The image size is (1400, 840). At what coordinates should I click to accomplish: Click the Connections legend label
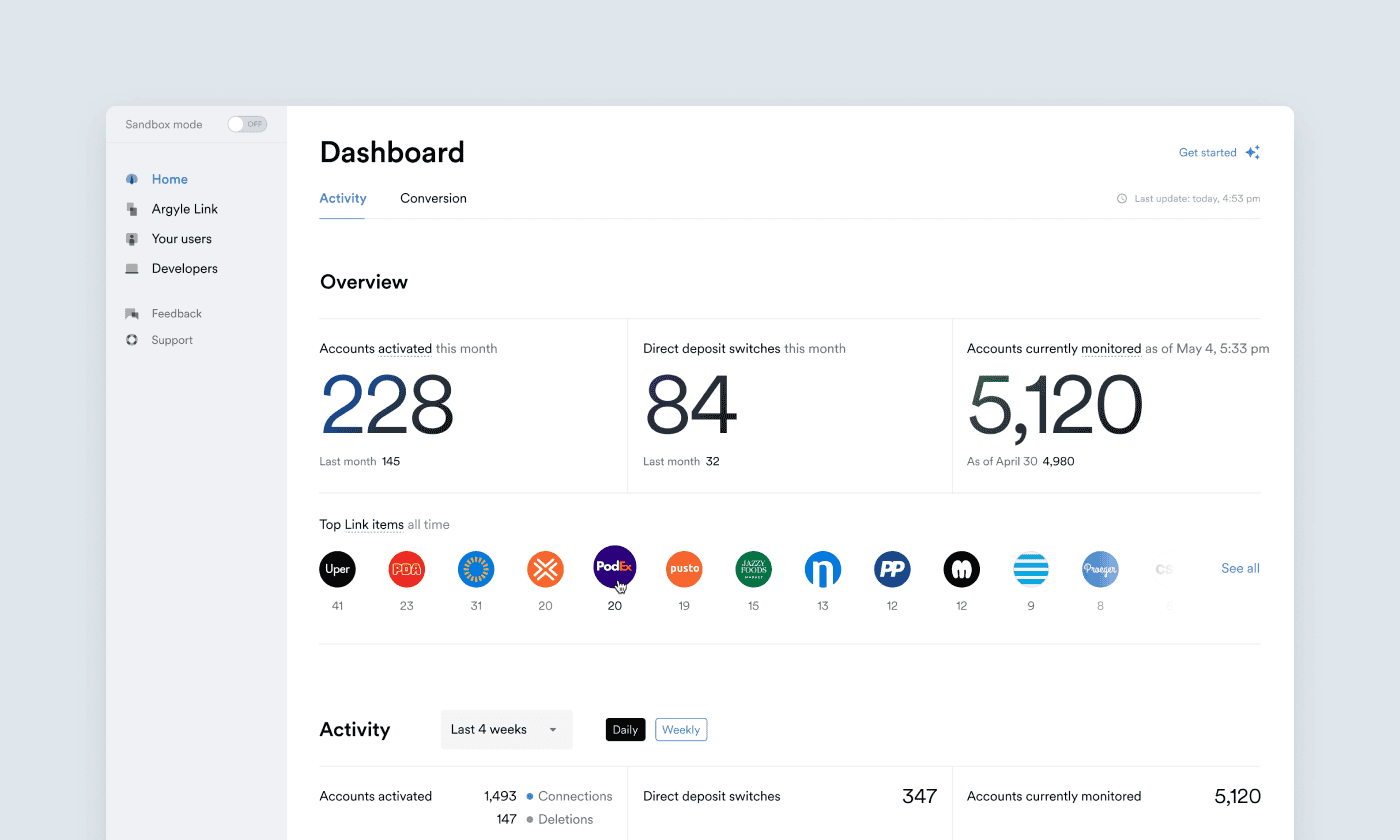575,796
